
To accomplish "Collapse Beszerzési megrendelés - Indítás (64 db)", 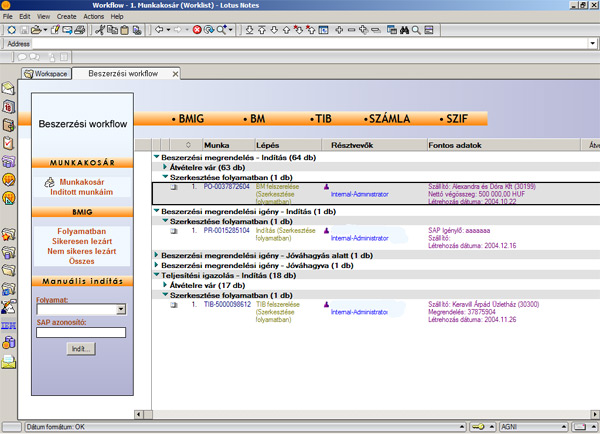I will coord(157,157).
